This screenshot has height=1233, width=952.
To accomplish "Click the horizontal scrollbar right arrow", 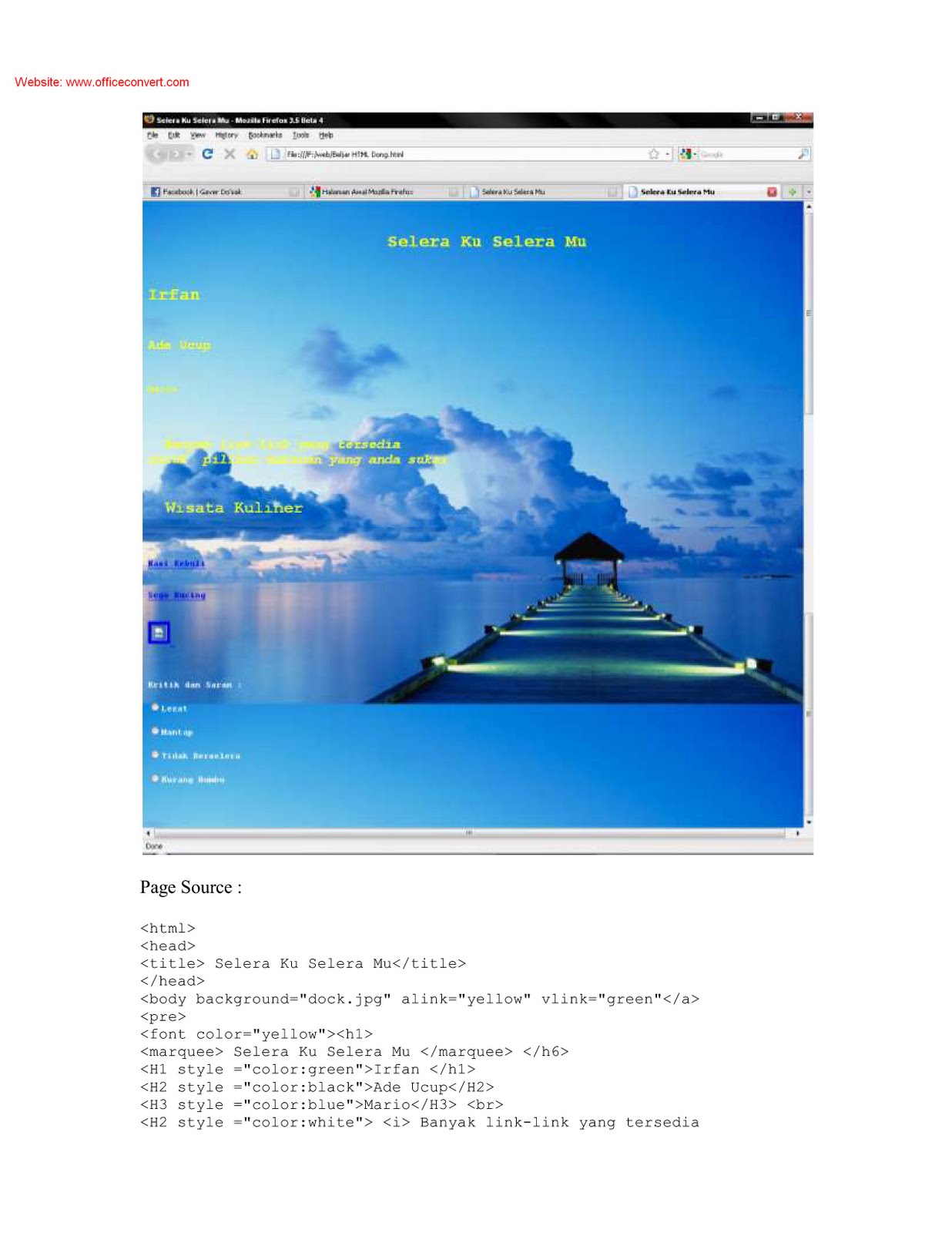I will [x=797, y=833].
